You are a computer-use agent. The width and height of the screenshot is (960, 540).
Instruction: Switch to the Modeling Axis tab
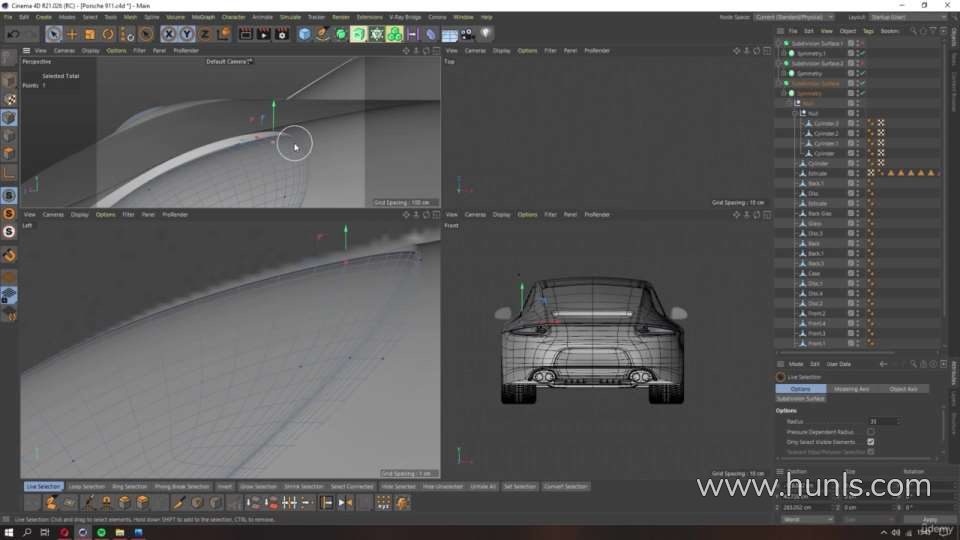[852, 388]
